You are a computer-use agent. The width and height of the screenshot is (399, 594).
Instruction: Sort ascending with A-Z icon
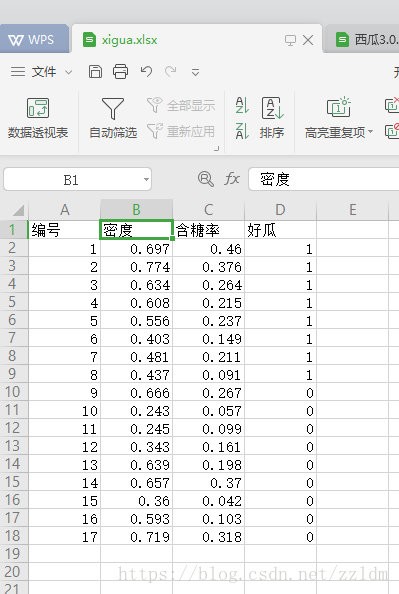pos(242,105)
